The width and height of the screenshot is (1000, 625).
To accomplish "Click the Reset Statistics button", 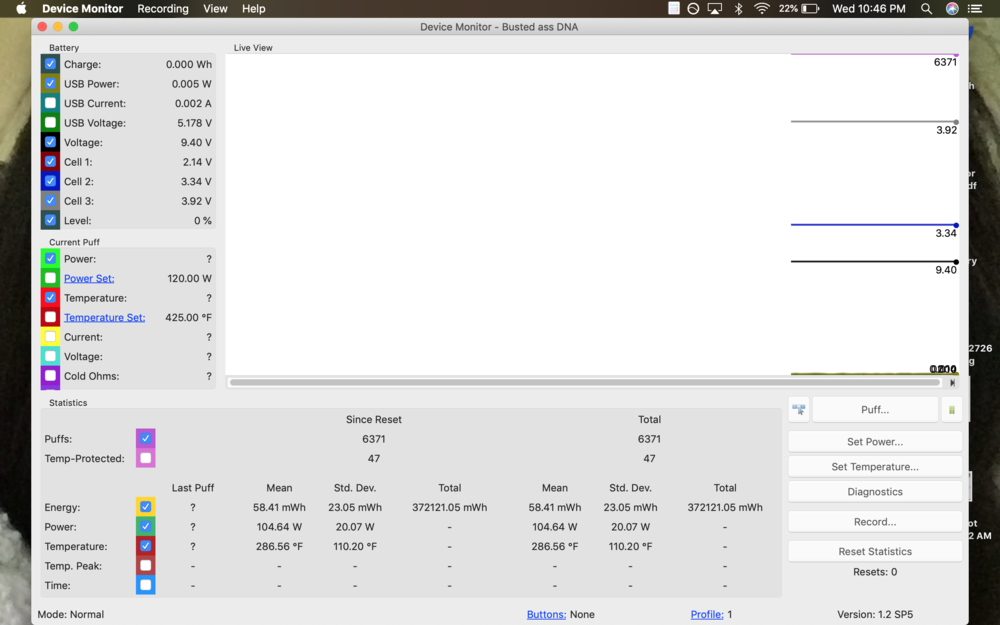I will 875,552.
